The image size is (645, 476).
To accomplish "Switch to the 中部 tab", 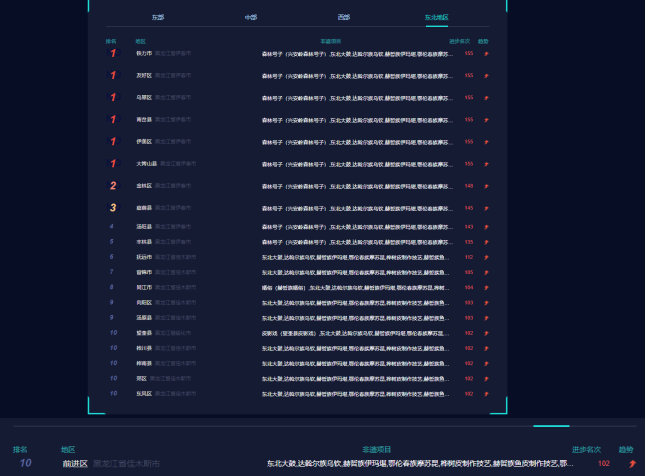I will coord(250,18).
